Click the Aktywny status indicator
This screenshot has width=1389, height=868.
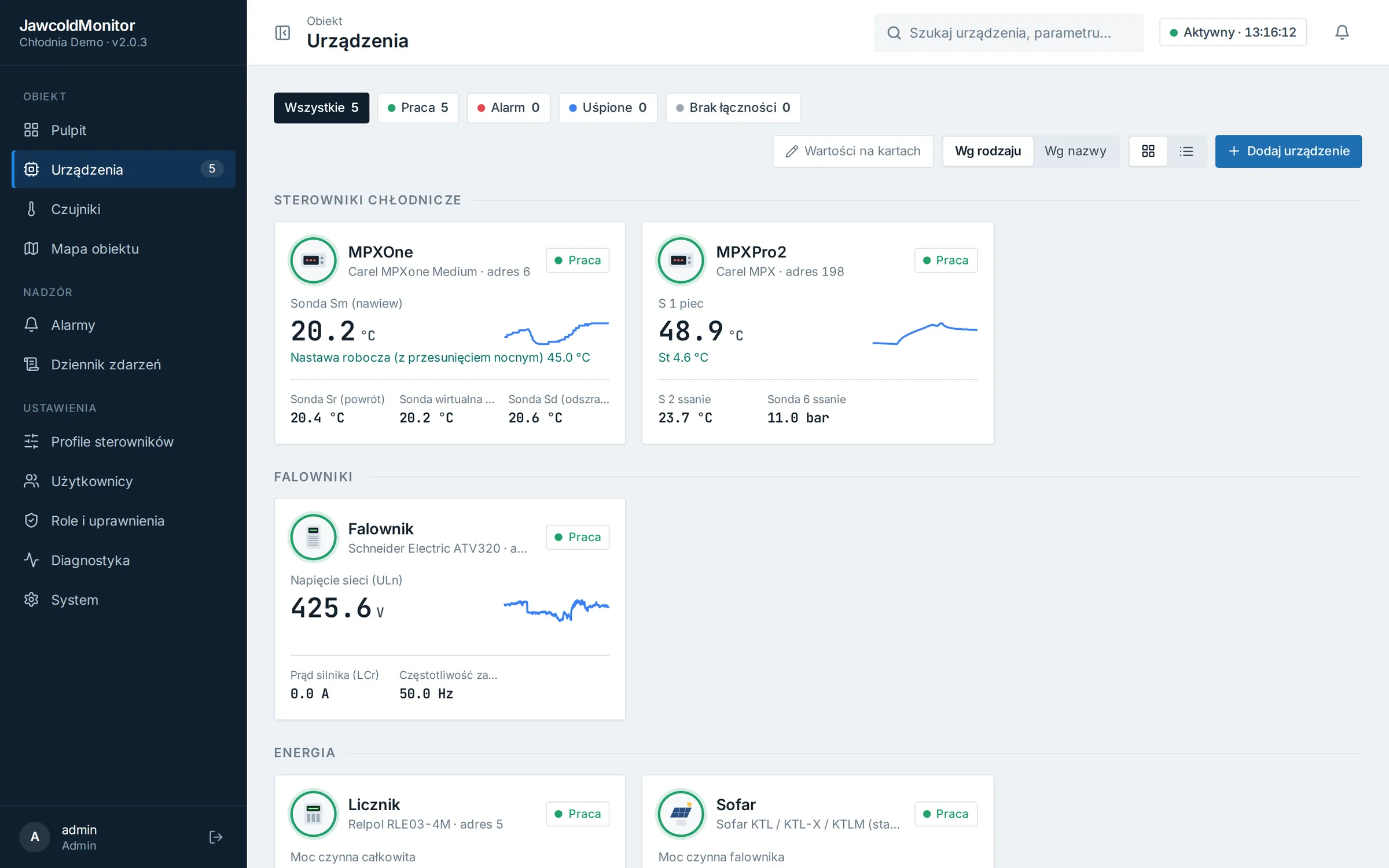1233,32
